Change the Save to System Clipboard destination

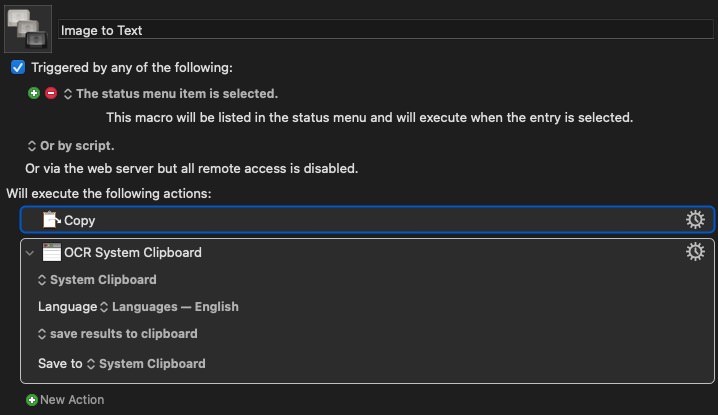[146, 364]
